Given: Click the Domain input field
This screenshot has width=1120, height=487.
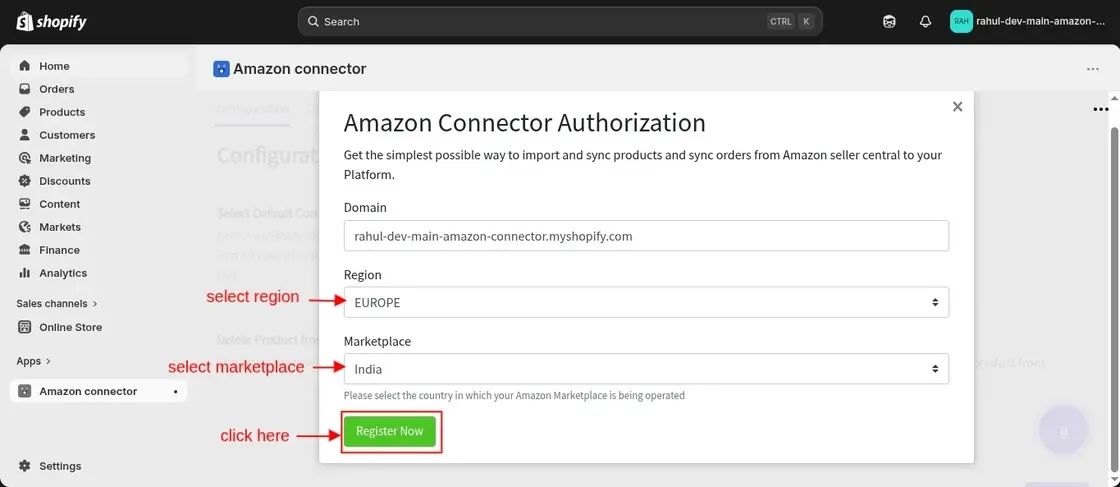Looking at the screenshot, I should pyautogui.click(x=646, y=236).
